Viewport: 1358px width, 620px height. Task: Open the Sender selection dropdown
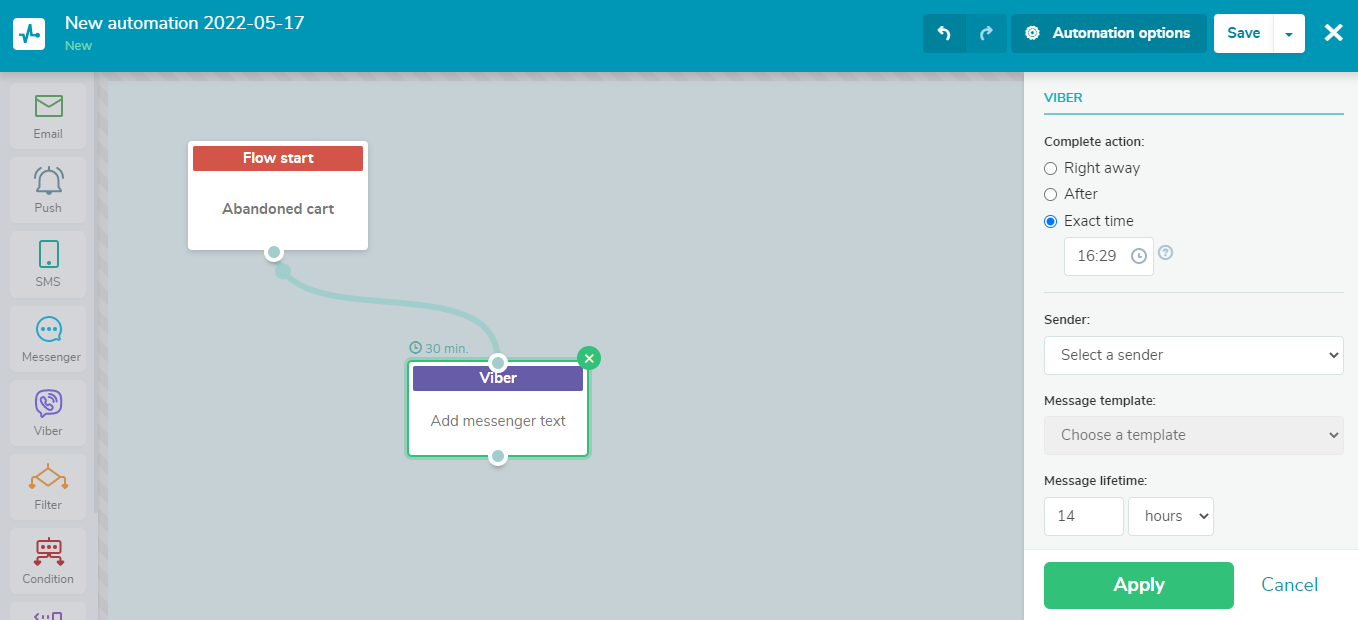pyautogui.click(x=1193, y=355)
